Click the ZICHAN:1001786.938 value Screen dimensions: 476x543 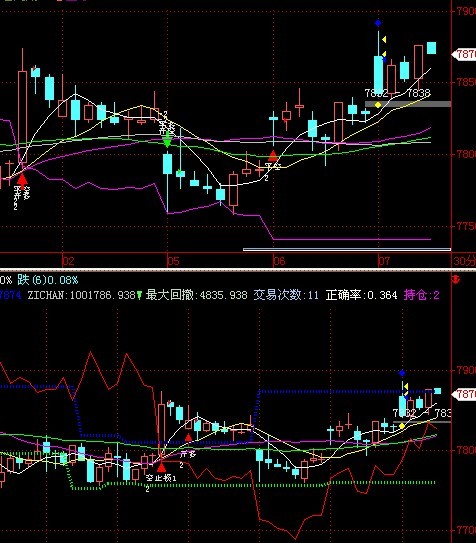[x=81, y=295]
